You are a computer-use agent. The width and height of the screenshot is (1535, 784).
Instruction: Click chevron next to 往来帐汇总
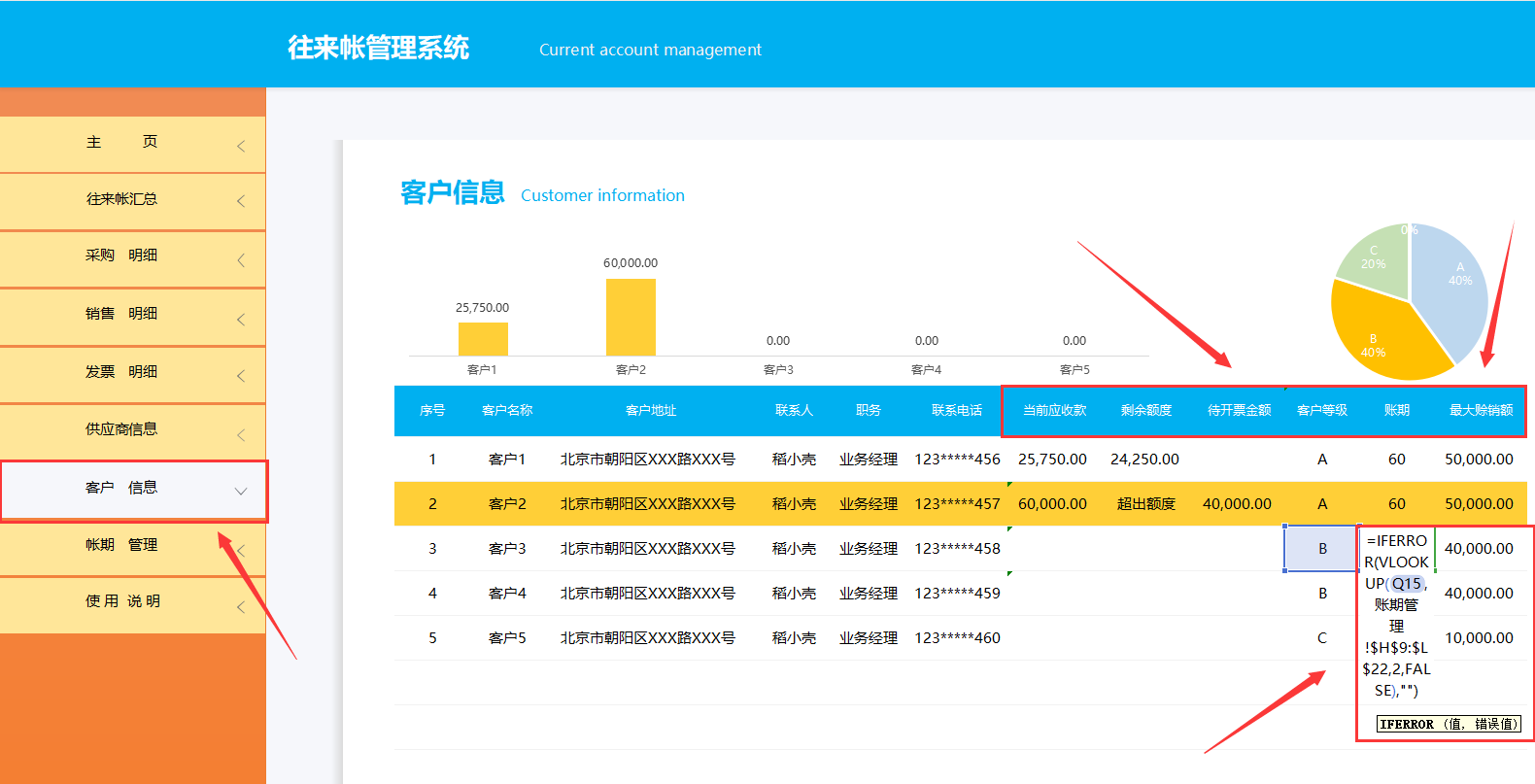pos(241,201)
